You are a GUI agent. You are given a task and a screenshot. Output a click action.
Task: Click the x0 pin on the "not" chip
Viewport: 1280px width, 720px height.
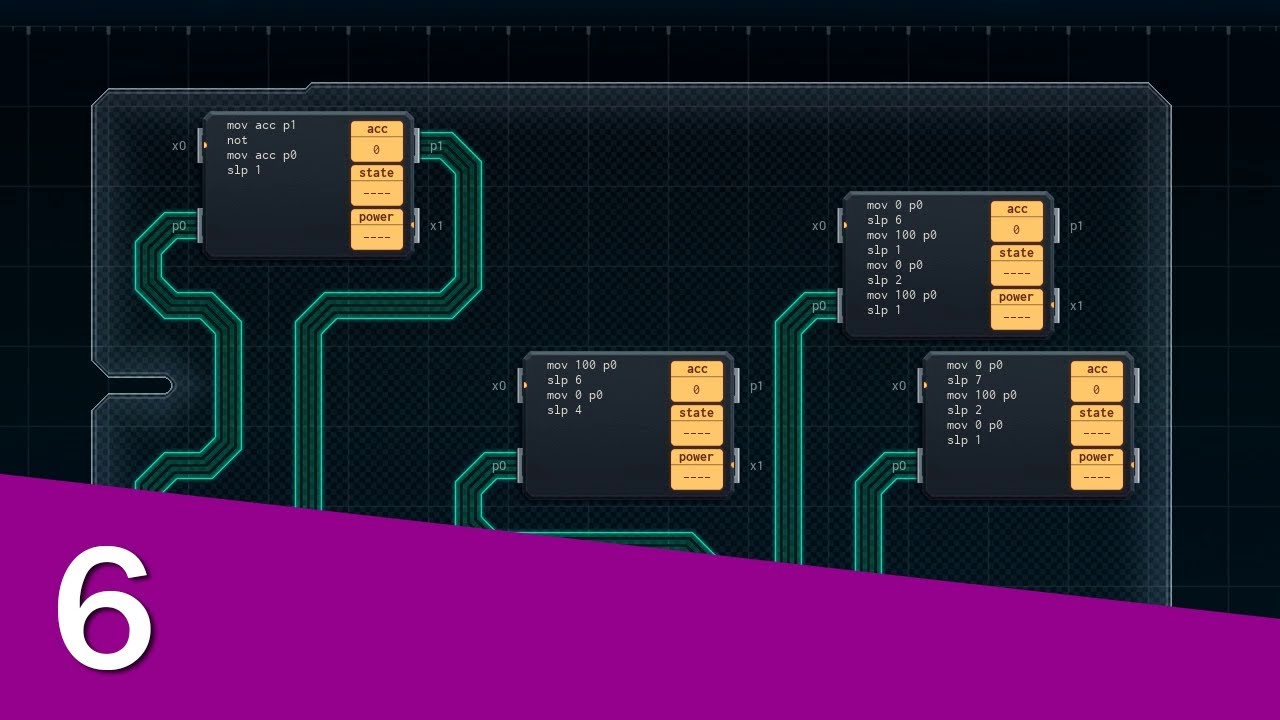(179, 146)
